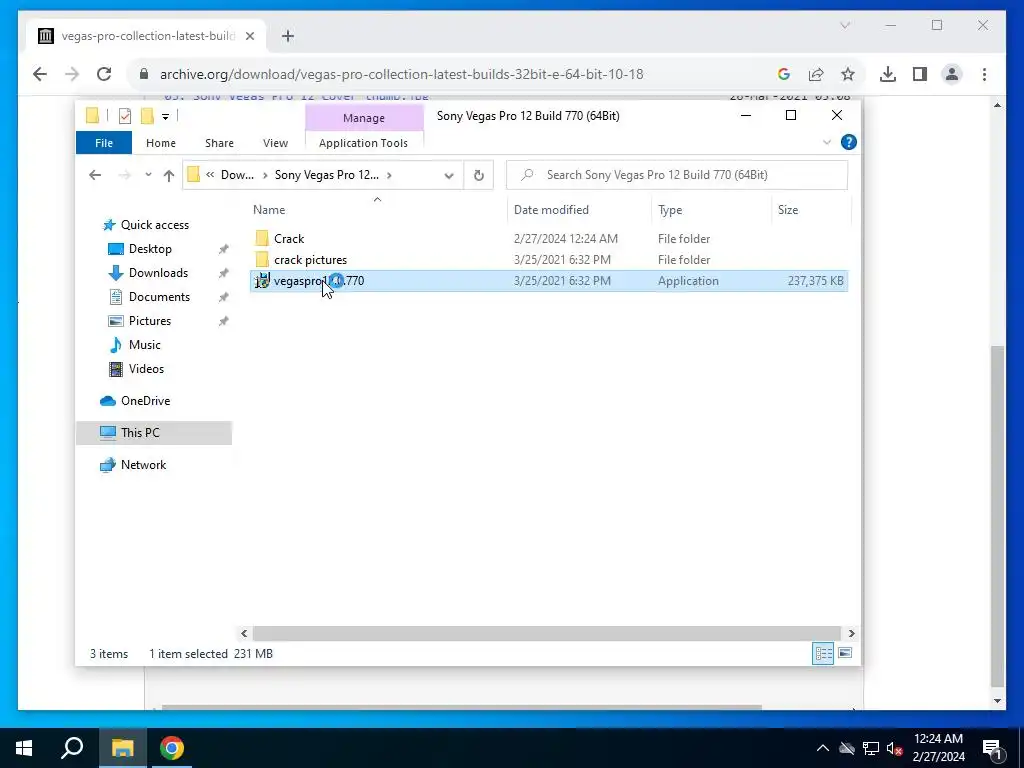Open Windows taskbar search
This screenshot has width=1024, height=768.
click(72, 748)
